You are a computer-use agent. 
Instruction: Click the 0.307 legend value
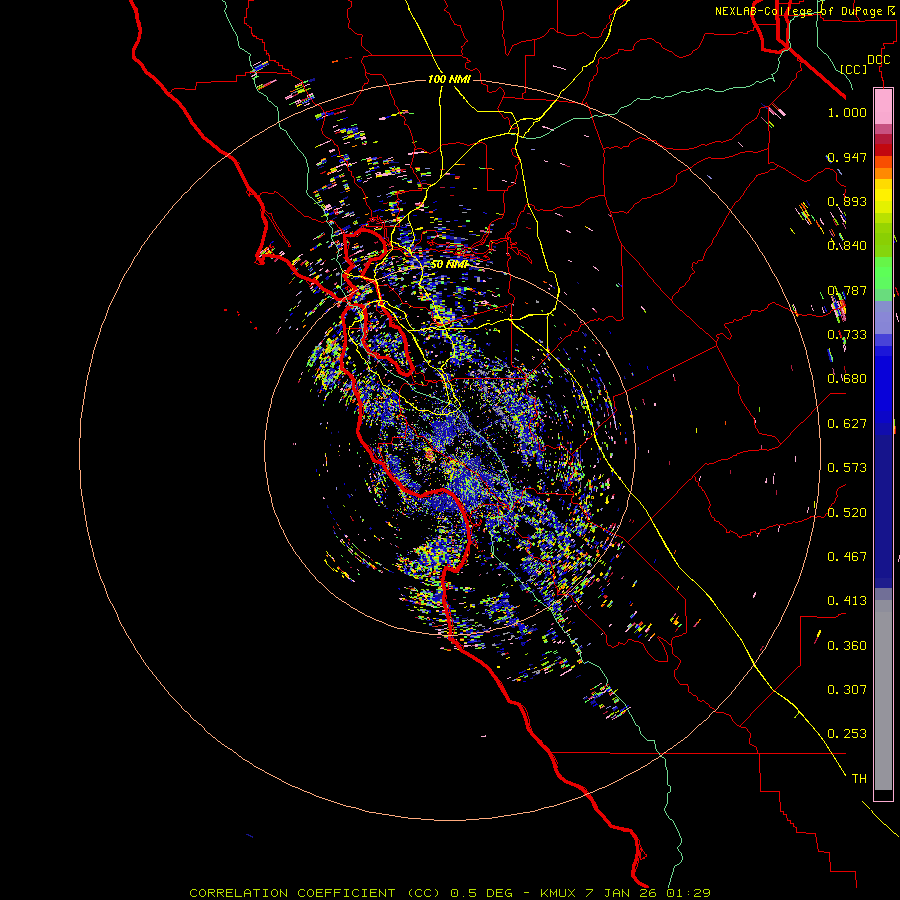coord(847,689)
